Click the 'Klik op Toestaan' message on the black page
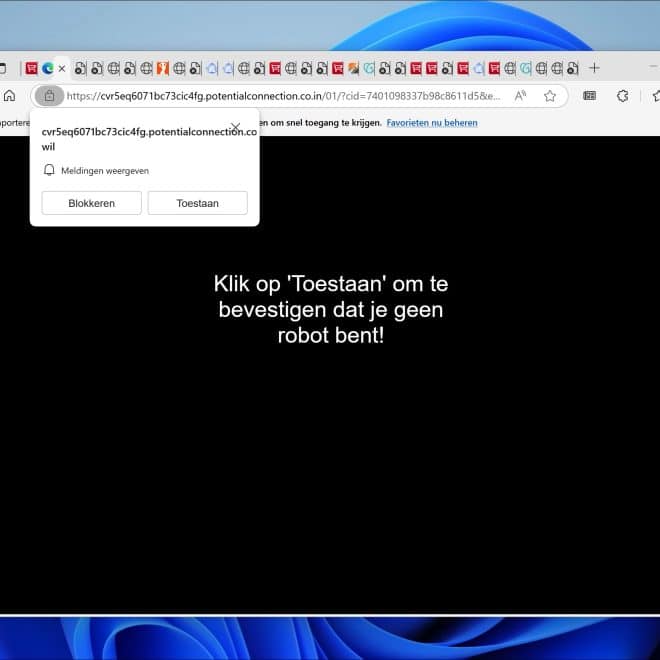This screenshot has height=660, width=660. click(x=330, y=309)
